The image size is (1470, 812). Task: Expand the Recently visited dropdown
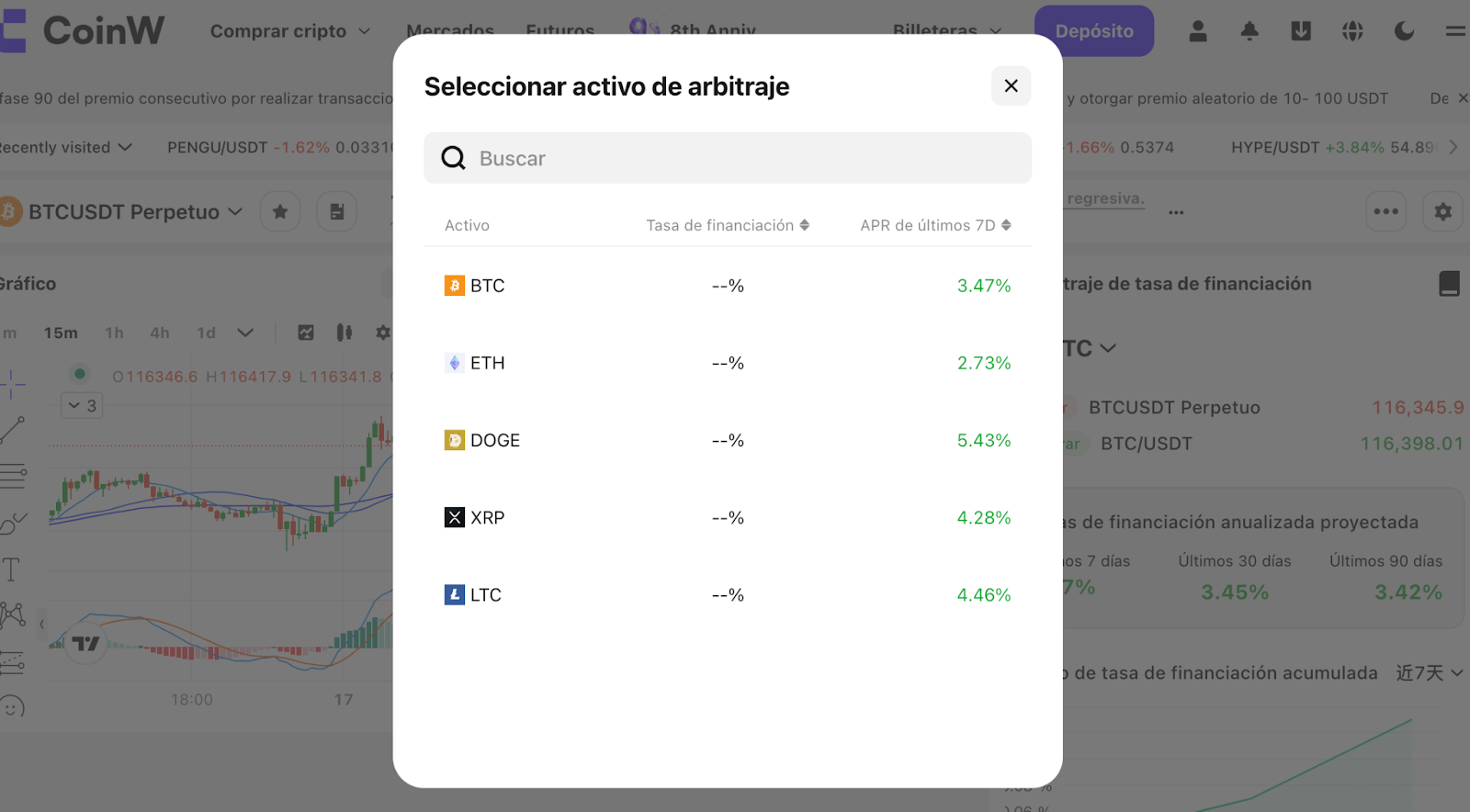[65, 147]
